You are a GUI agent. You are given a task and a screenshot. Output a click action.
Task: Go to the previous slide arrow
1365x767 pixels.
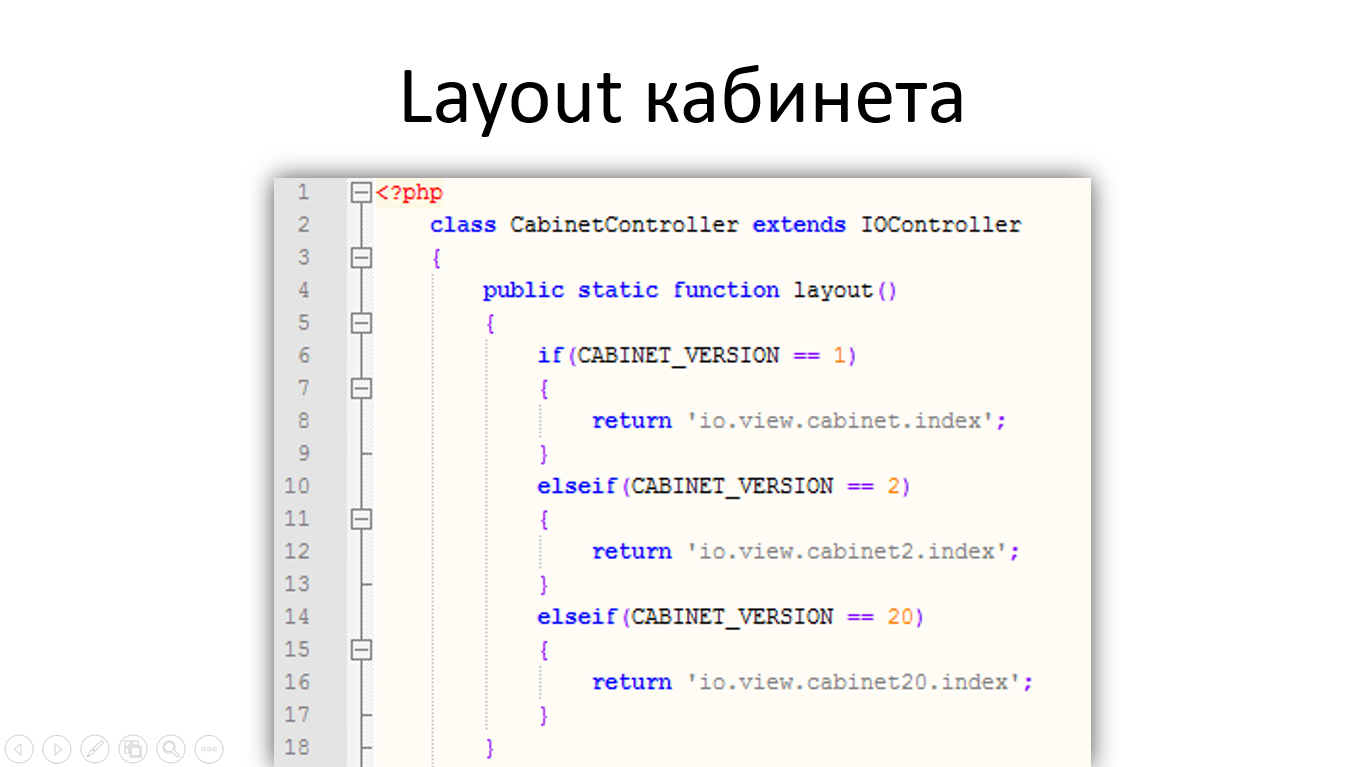tap(20, 748)
